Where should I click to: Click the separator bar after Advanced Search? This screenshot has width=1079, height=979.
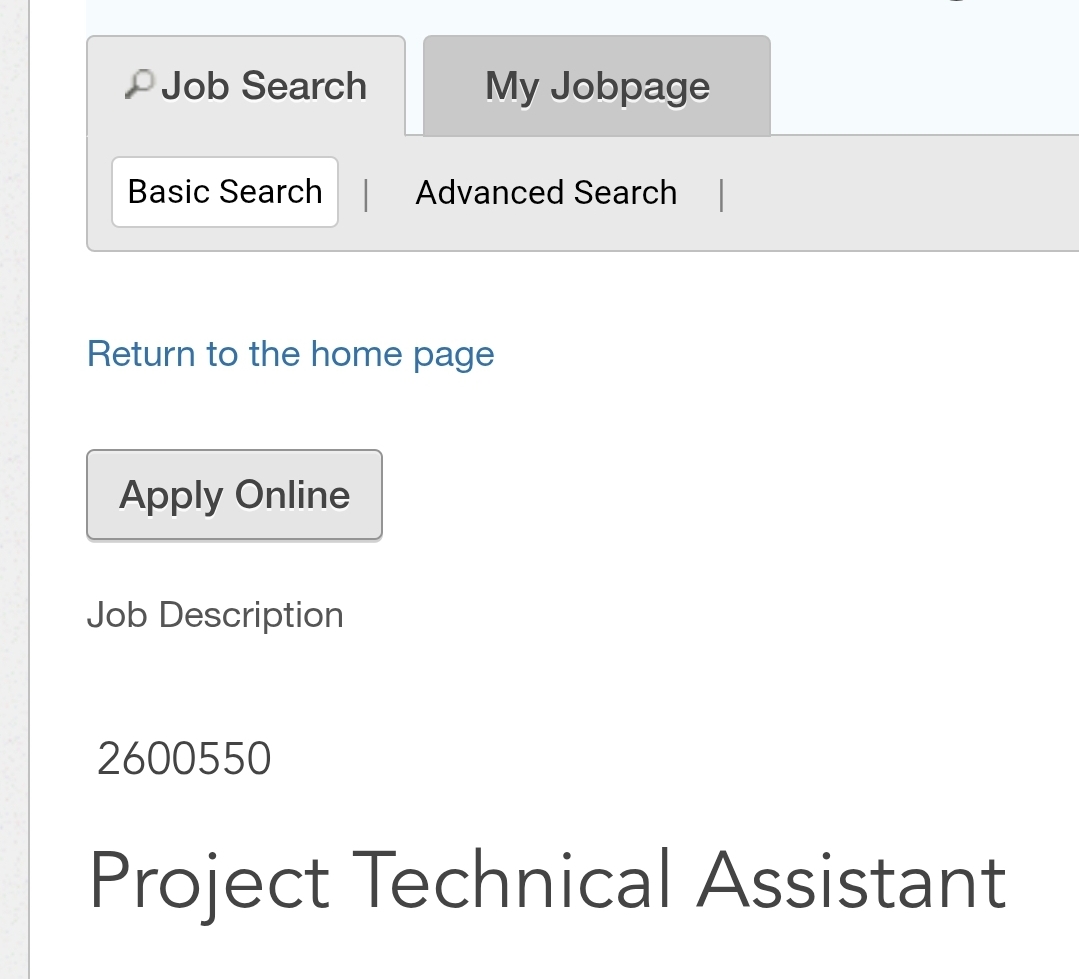pos(721,195)
